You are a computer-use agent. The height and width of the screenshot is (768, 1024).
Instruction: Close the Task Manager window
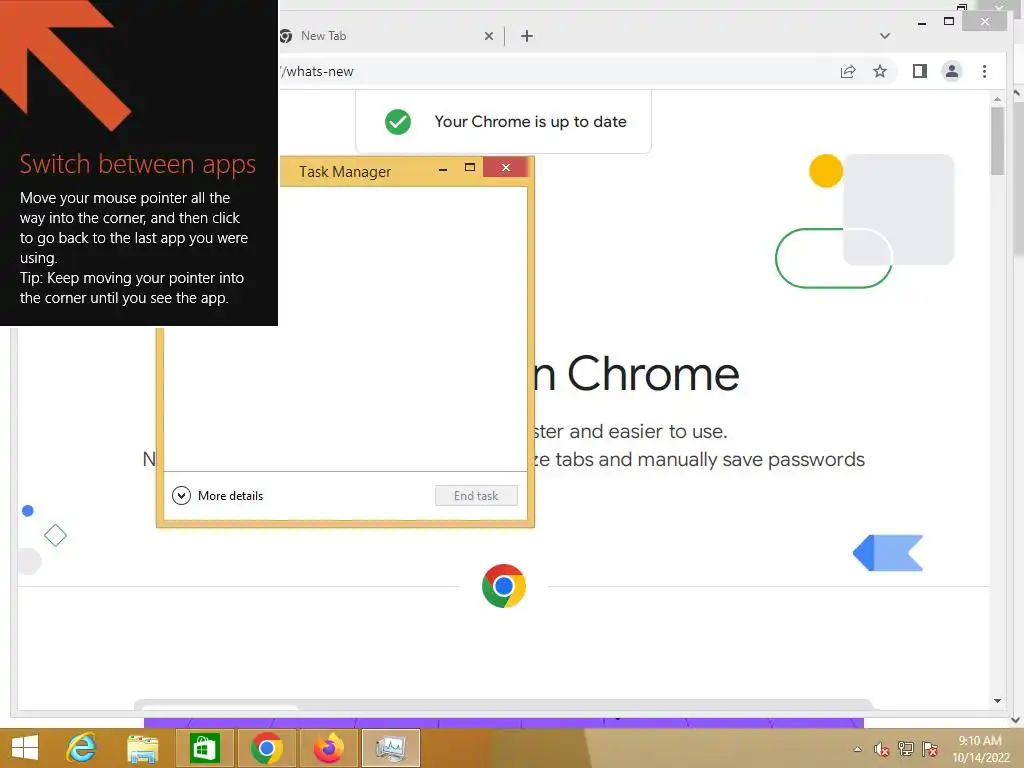[x=506, y=168]
